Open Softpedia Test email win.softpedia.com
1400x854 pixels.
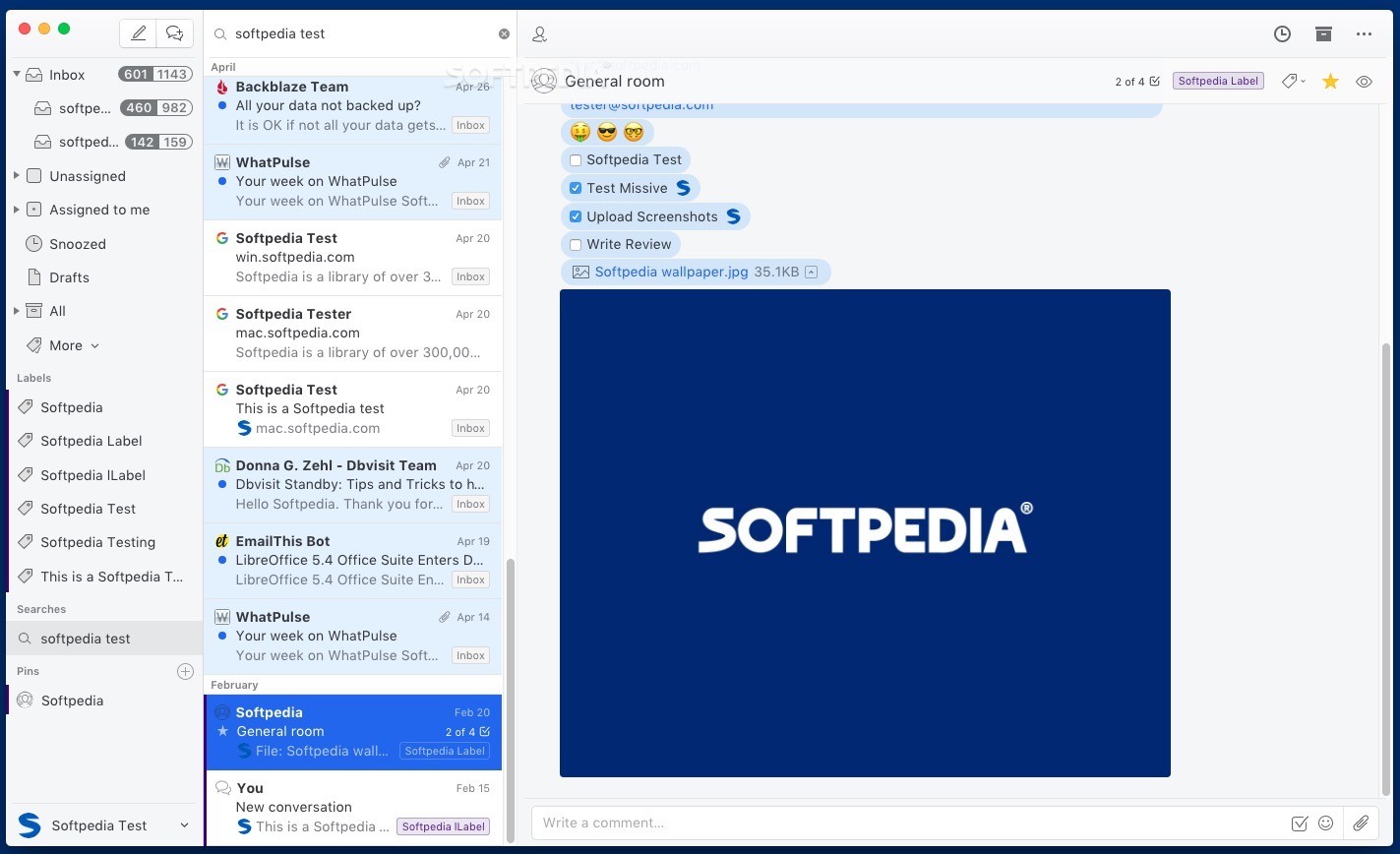coord(352,258)
